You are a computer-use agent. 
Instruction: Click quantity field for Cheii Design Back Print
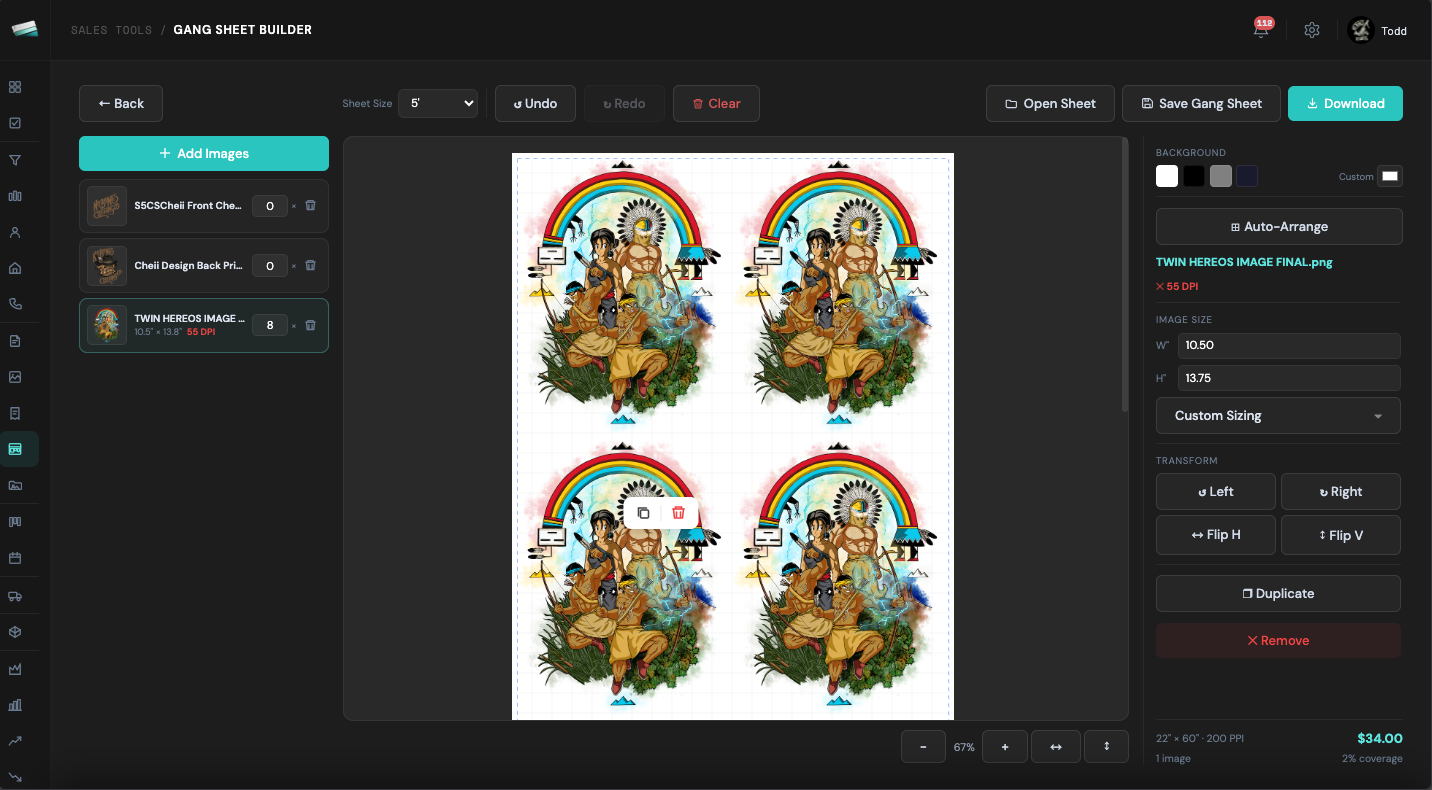point(270,265)
